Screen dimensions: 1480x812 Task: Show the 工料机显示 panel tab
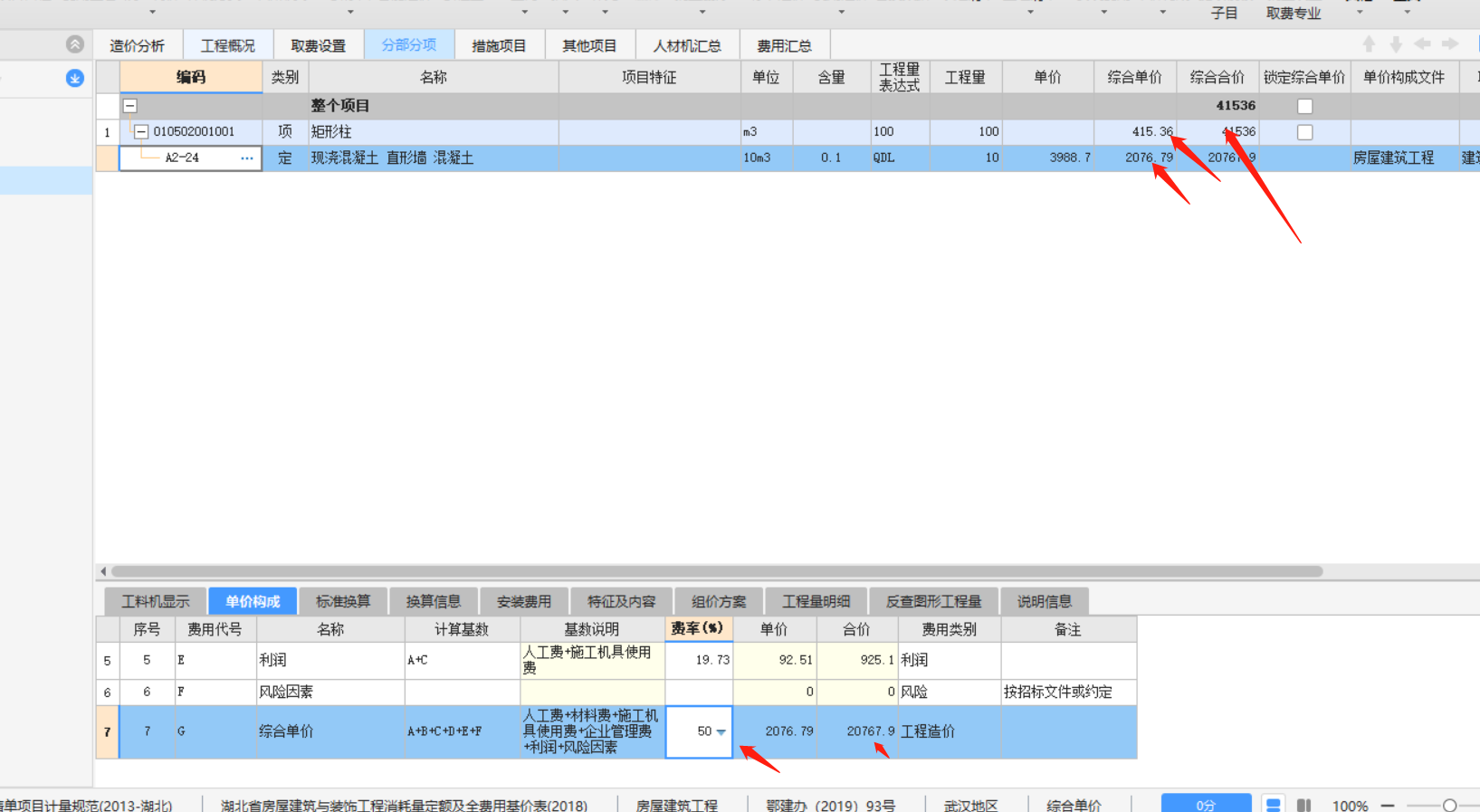156,601
